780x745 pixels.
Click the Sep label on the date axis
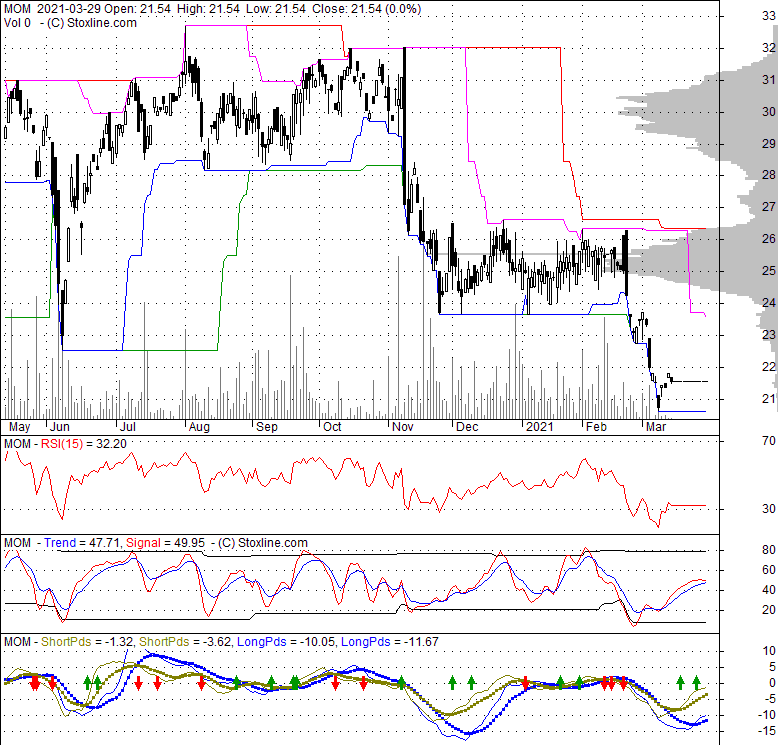point(267,427)
